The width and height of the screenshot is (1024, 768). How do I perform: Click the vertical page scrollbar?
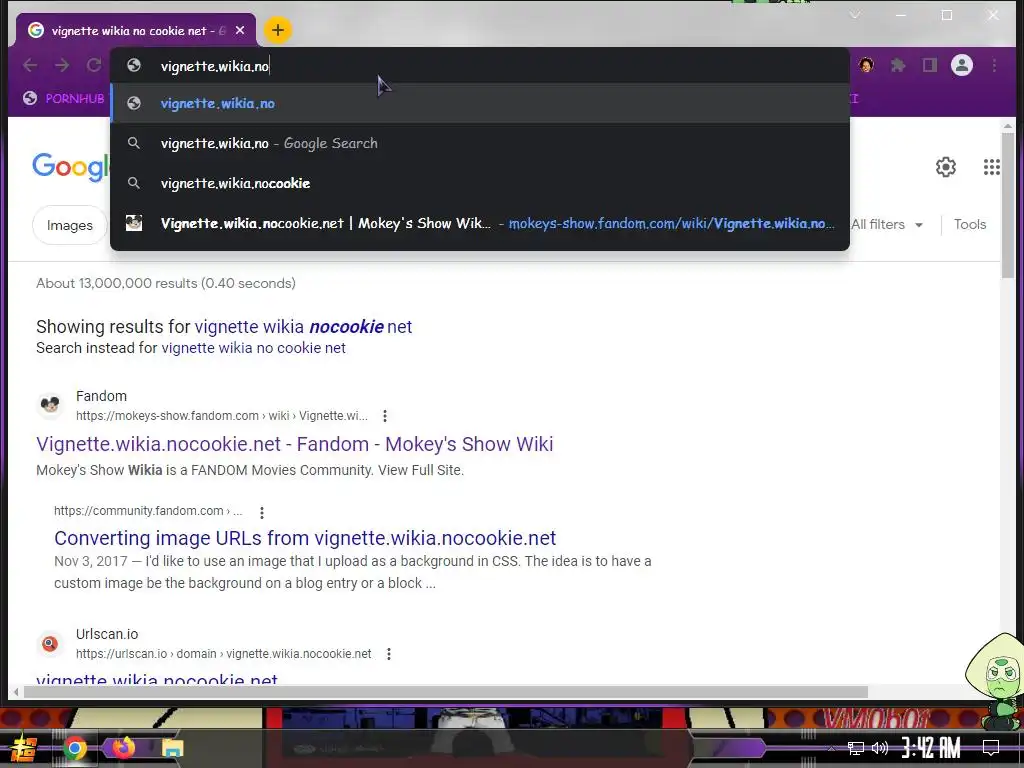pos(1008,204)
